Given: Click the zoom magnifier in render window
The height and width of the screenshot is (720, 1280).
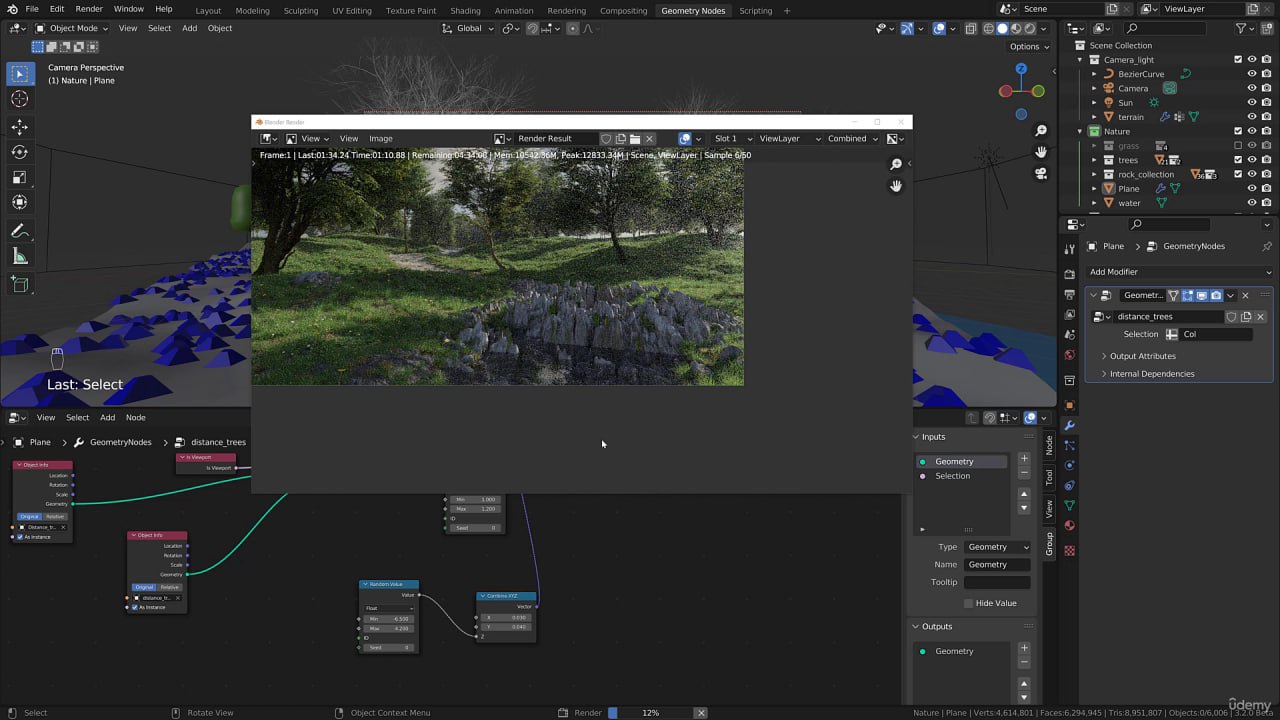Looking at the screenshot, I should [896, 164].
